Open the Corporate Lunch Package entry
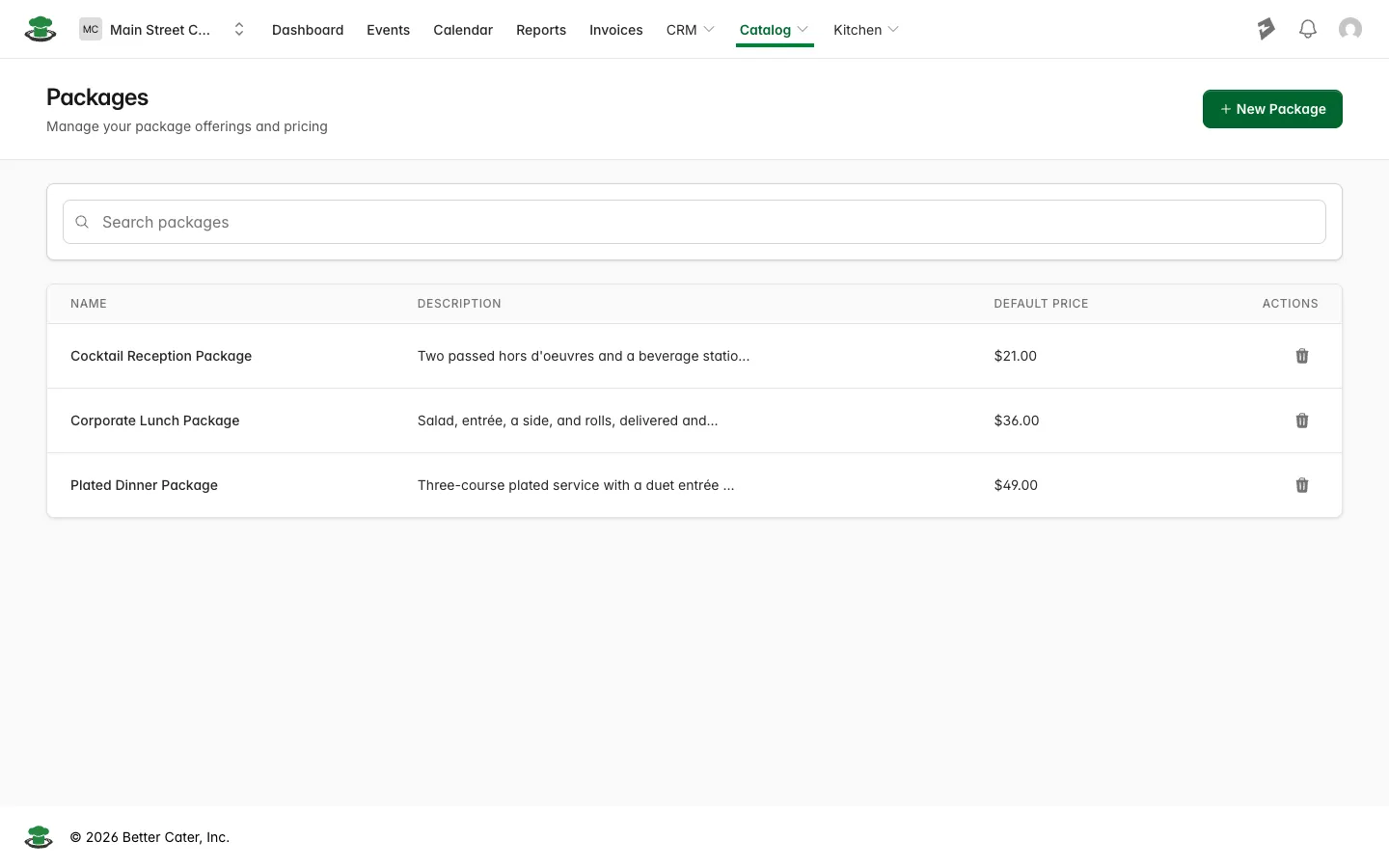 point(154,420)
